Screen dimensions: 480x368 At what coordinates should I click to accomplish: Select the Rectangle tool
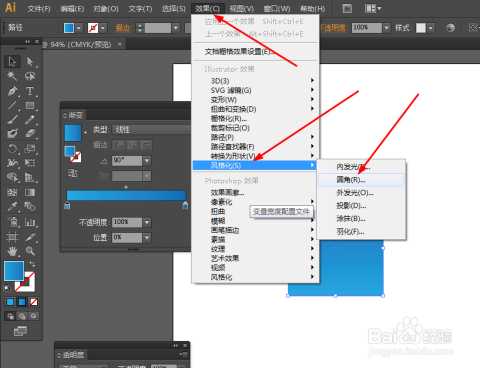click(30, 105)
